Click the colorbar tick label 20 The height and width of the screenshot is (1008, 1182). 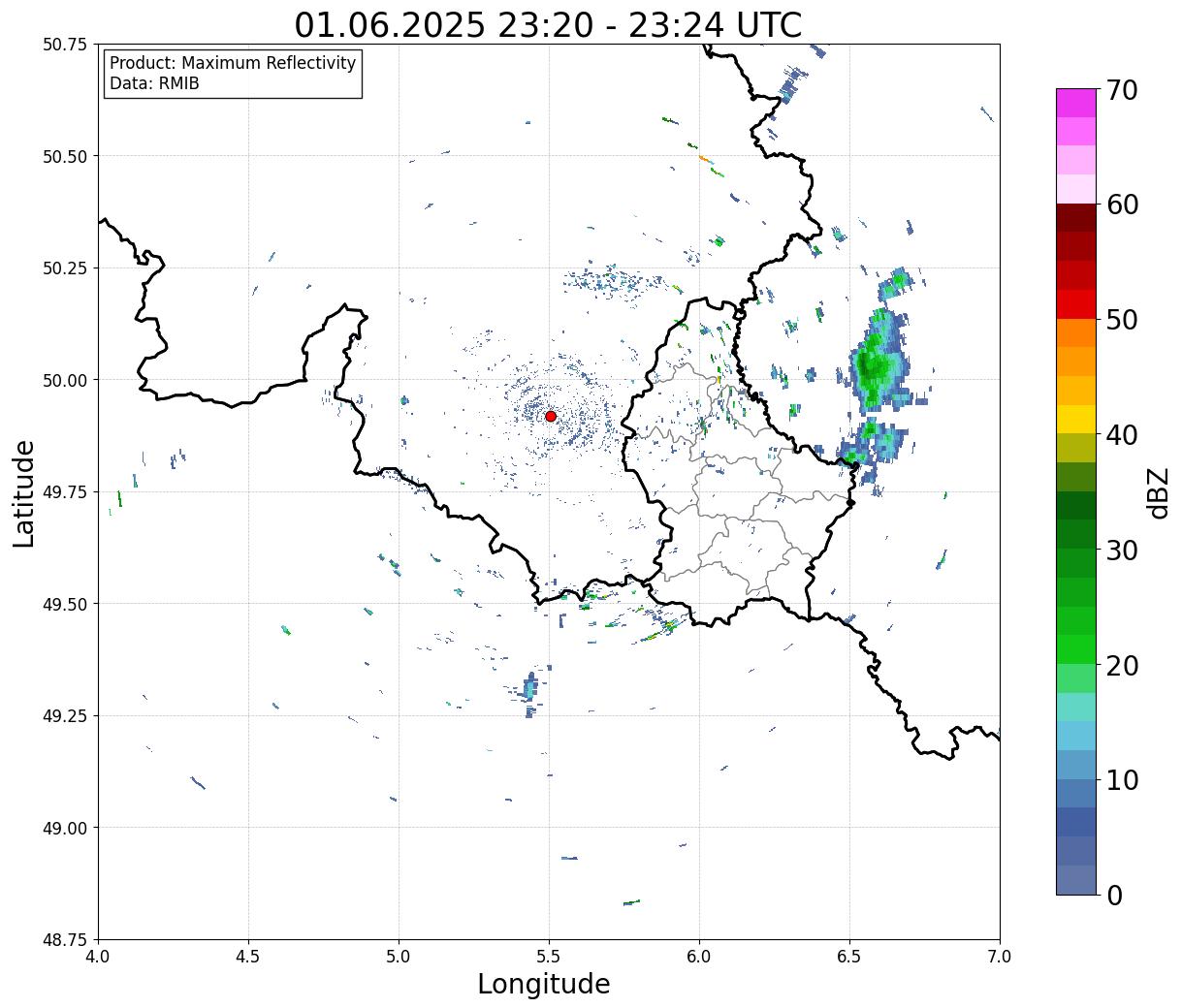1122,665
